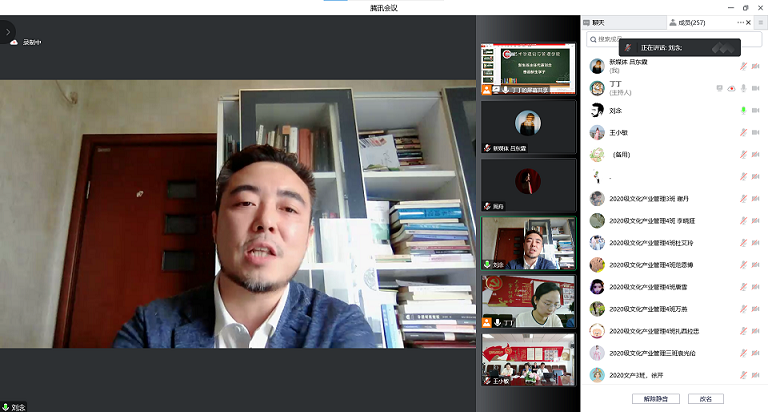The width and height of the screenshot is (768, 412).
Task: Toggle the muted microphone for 王小敏
Action: click(x=743, y=132)
